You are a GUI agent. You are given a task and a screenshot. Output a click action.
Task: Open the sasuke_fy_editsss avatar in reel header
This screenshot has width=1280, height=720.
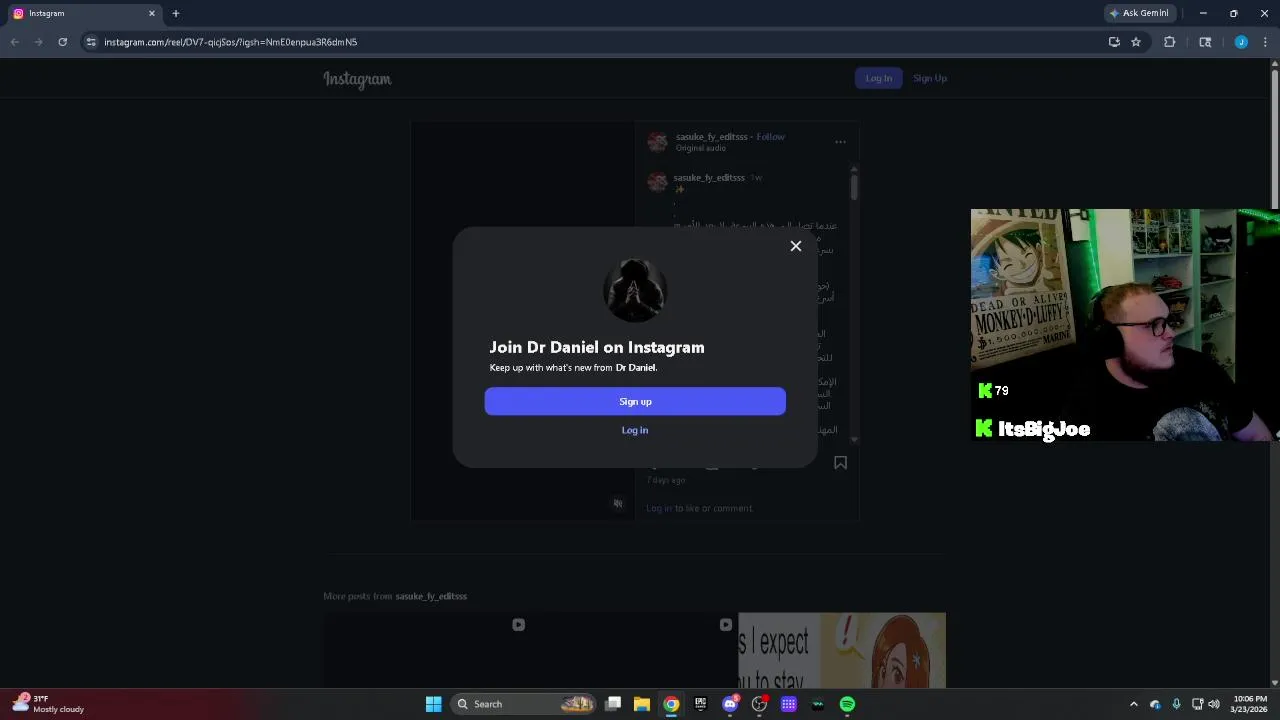[657, 142]
